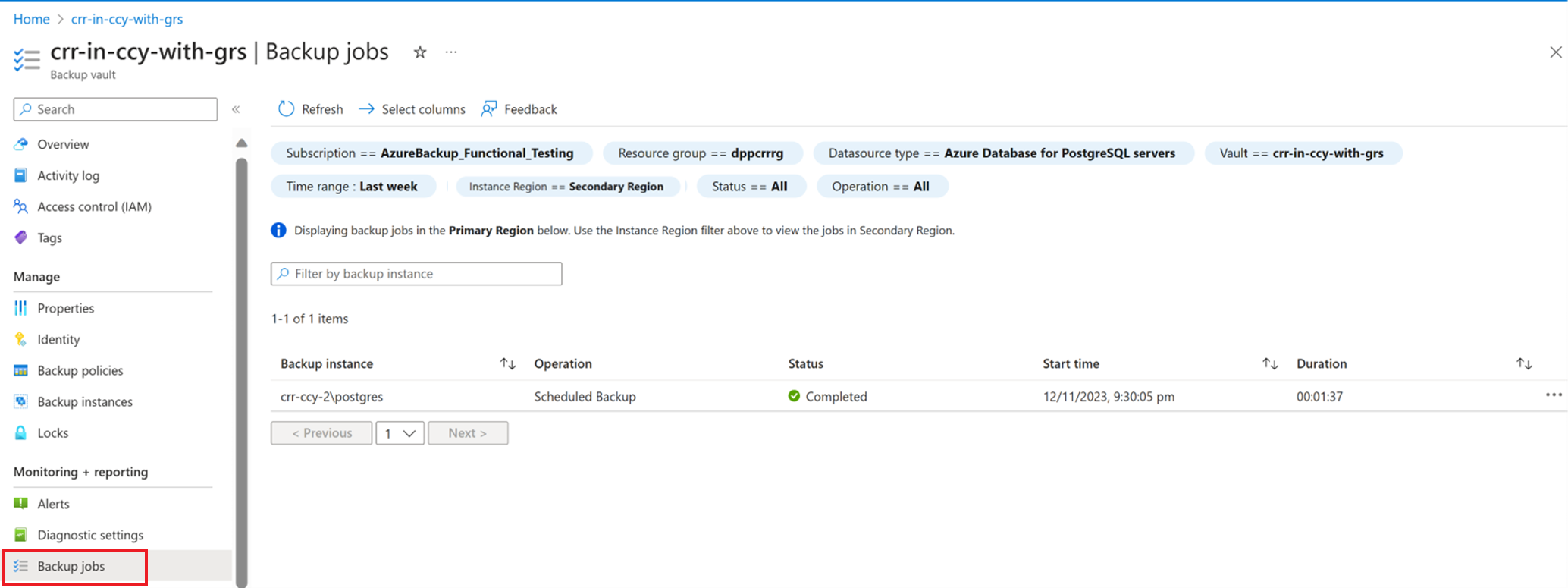The width and height of the screenshot is (1568, 588).
Task: Click the sidebar vertical scrollbar
Action: pos(242,372)
